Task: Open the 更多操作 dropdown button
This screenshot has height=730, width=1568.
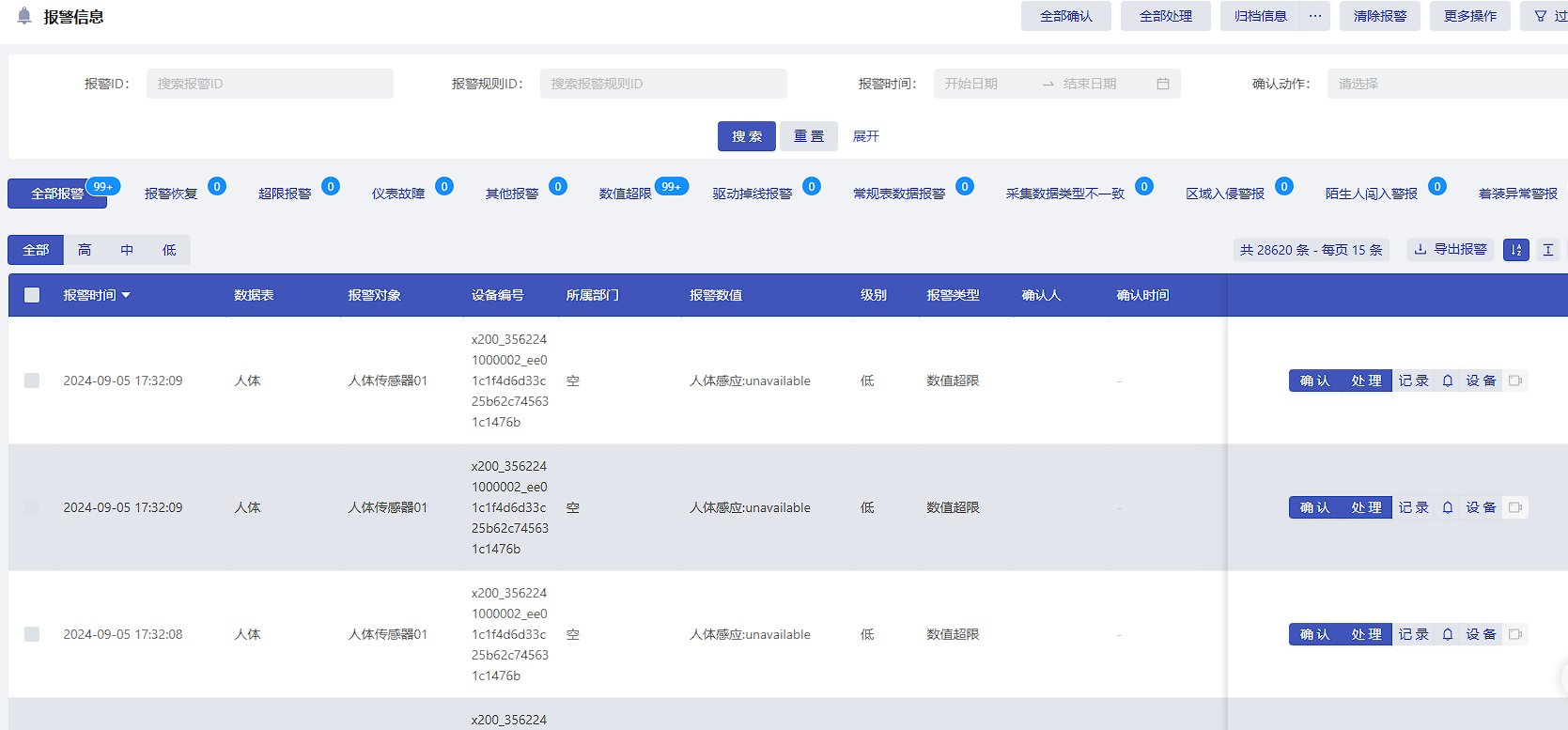Action: coord(1470,16)
